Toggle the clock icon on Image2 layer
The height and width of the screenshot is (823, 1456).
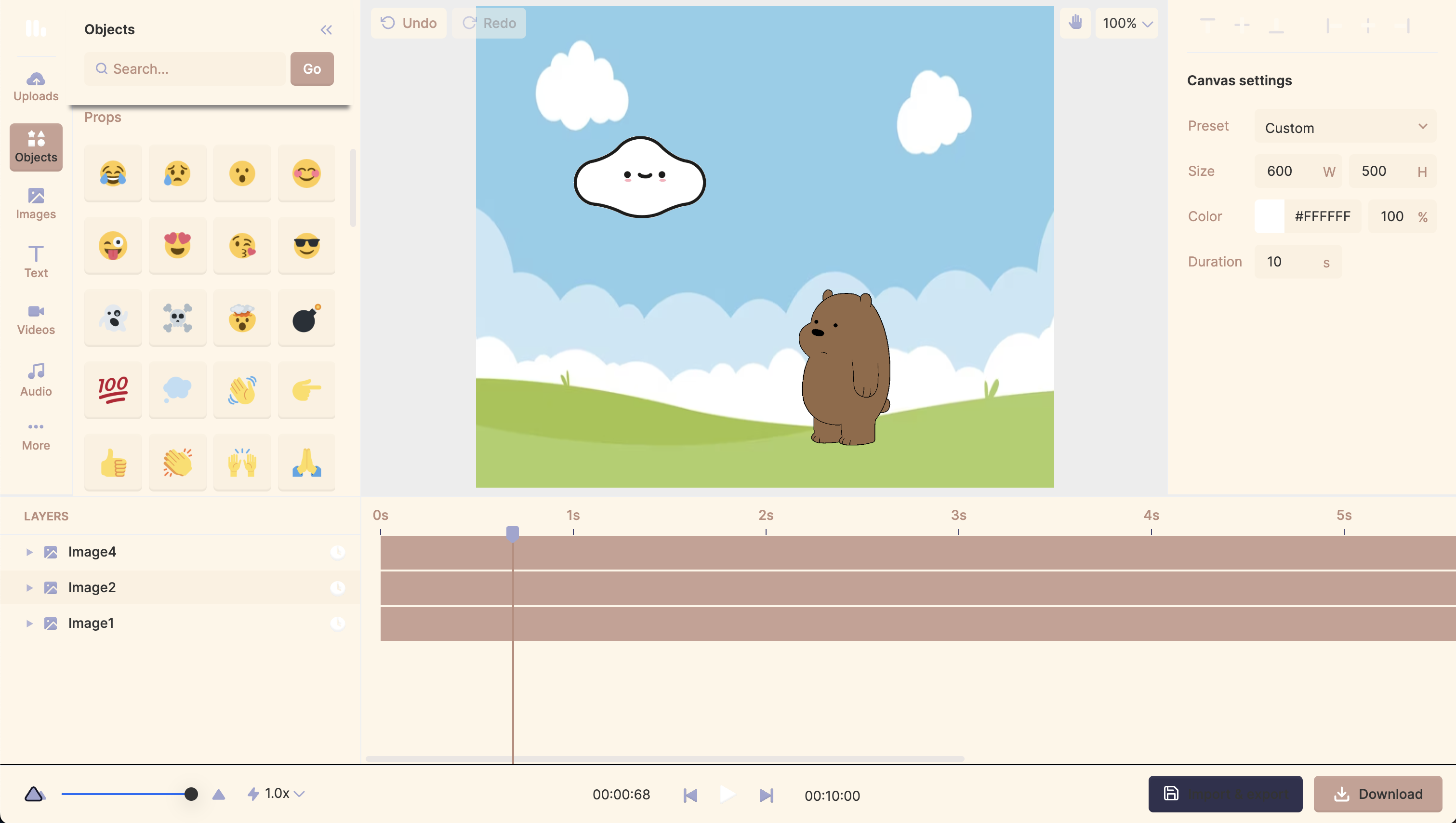[337, 587]
